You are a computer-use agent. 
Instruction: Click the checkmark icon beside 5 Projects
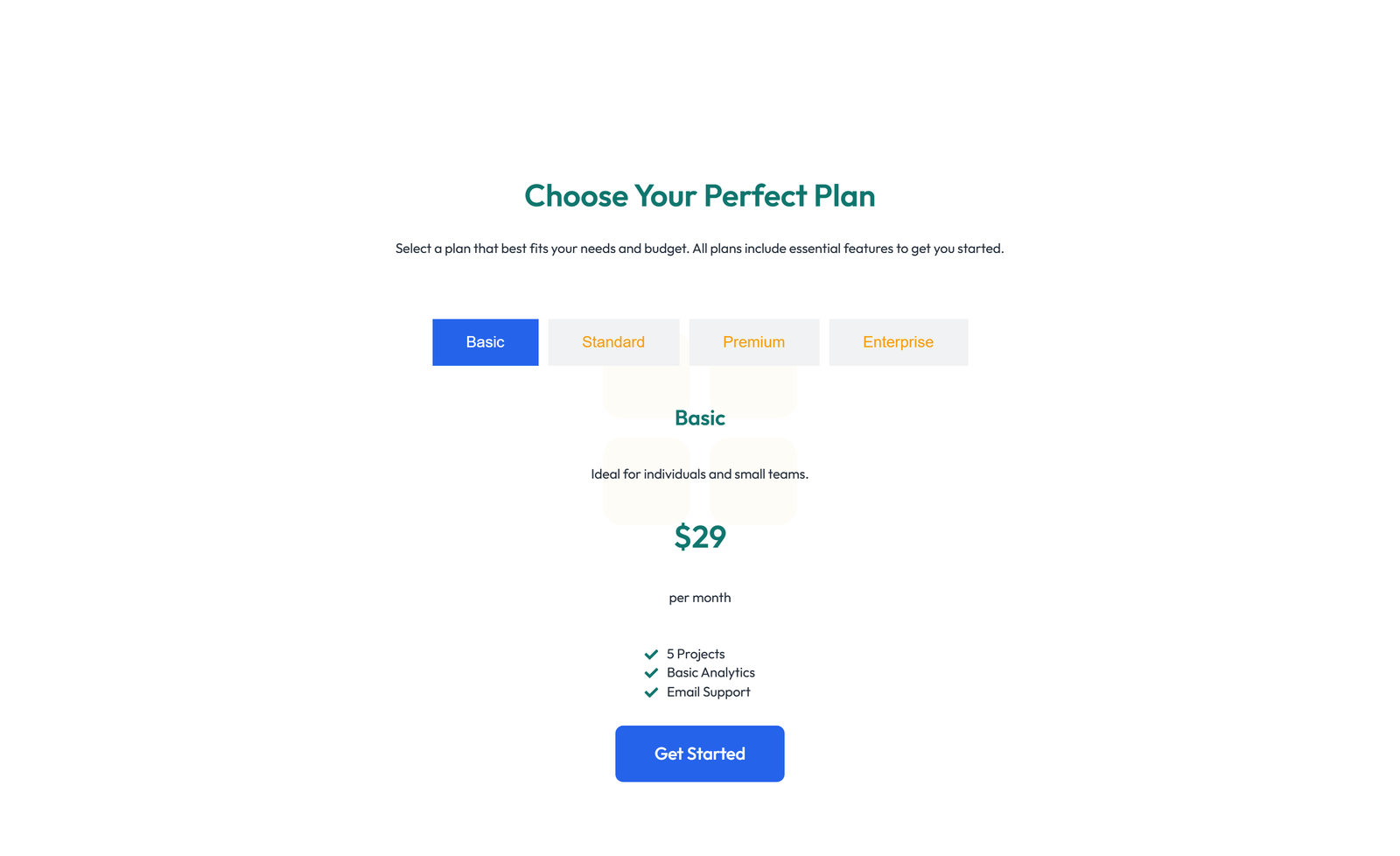coord(651,654)
